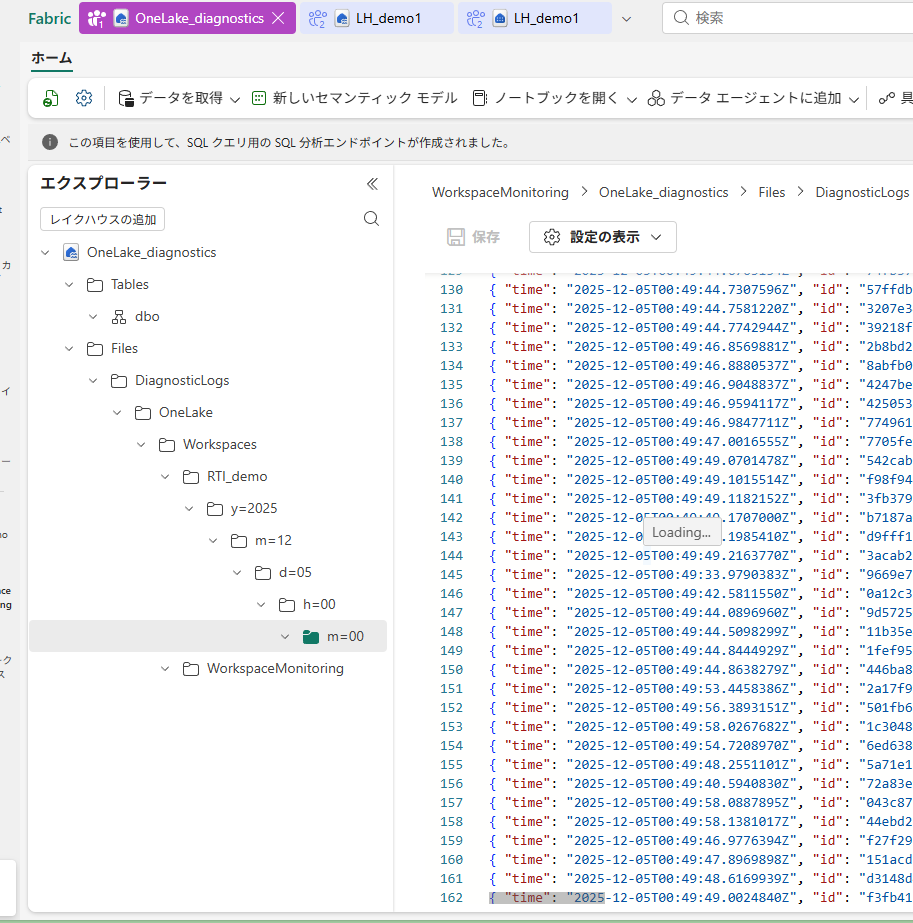The height and width of the screenshot is (923, 913).
Task: Click the refresh document icon in toolbar
Action: point(51,98)
